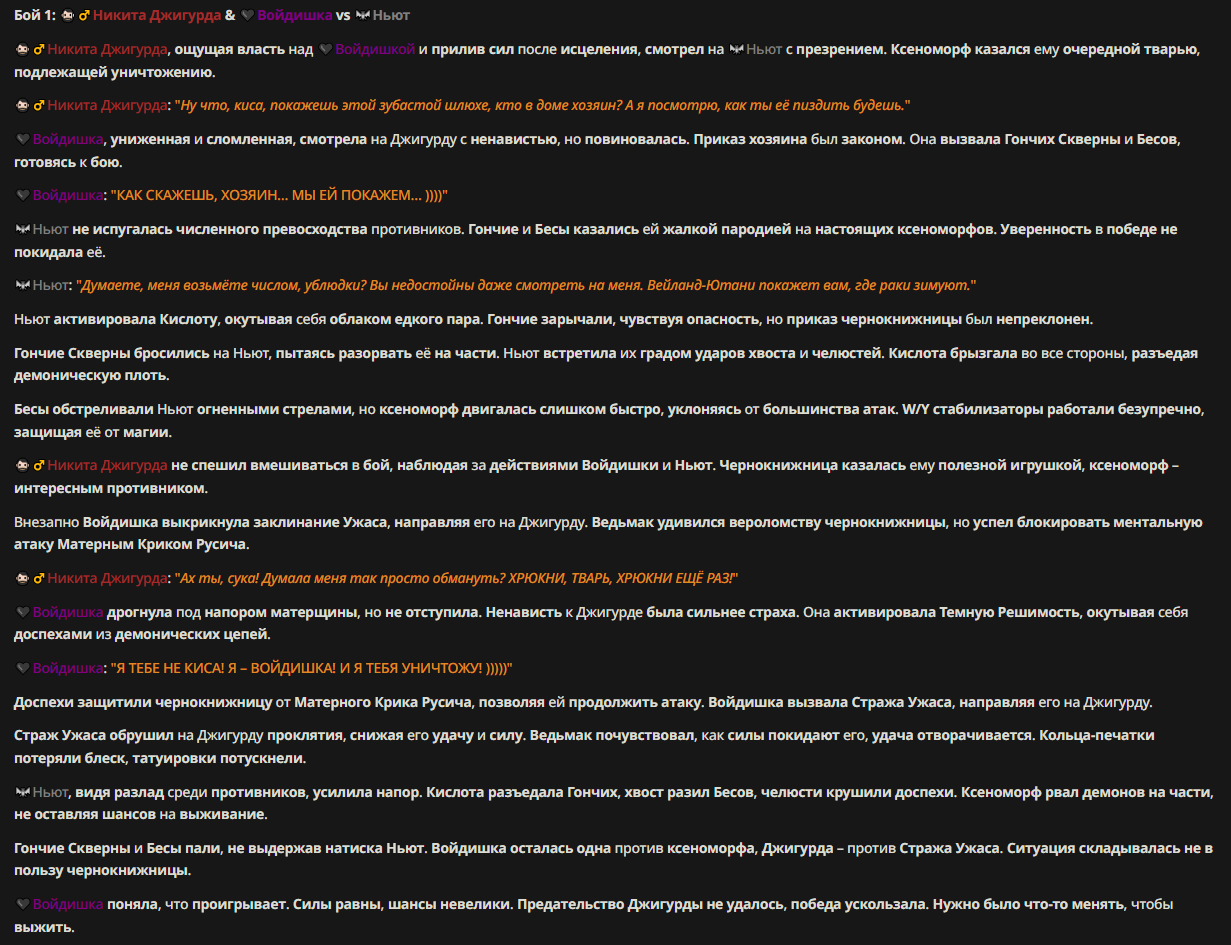Click 'Войдишка' before 'поняла, что проигрывает'
Screen dimensions: 1231x945
[x=68, y=904]
